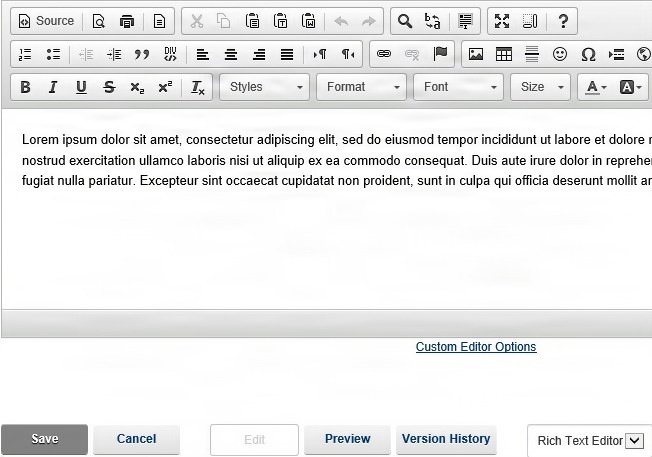Click the Redo arrow
The width and height of the screenshot is (652, 457).
[369, 21]
